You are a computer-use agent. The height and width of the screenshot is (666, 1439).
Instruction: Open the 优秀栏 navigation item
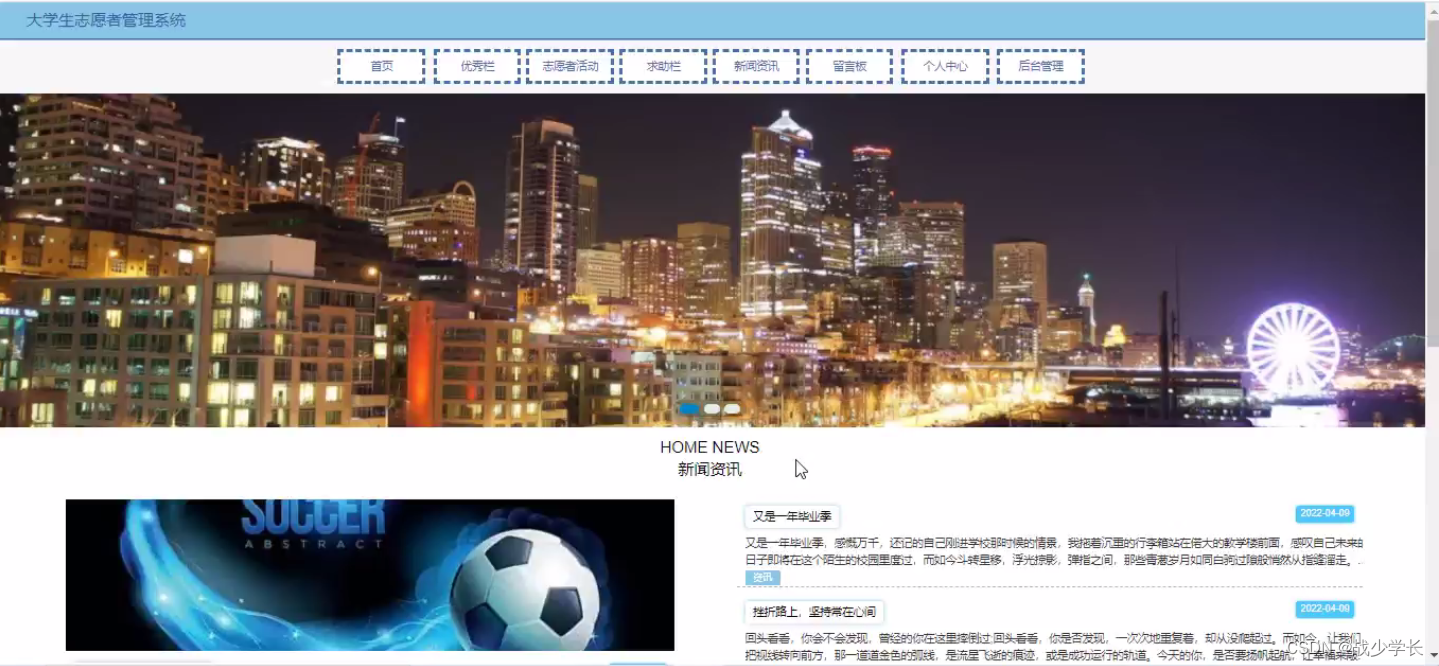(477, 65)
